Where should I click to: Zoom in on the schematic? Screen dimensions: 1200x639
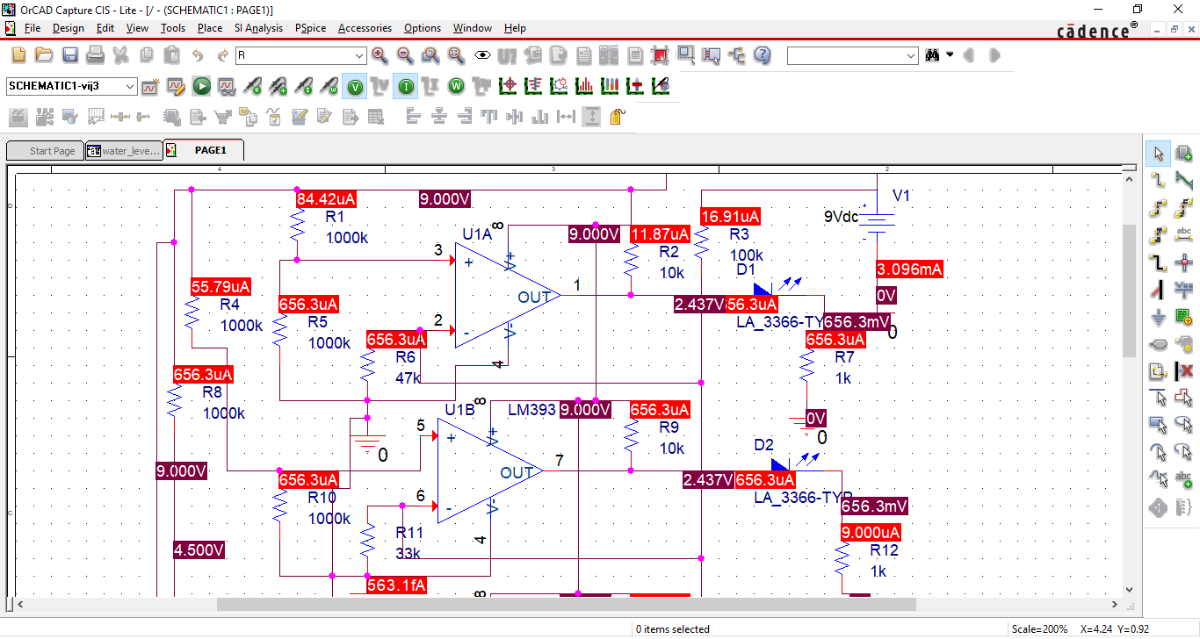[x=380, y=55]
